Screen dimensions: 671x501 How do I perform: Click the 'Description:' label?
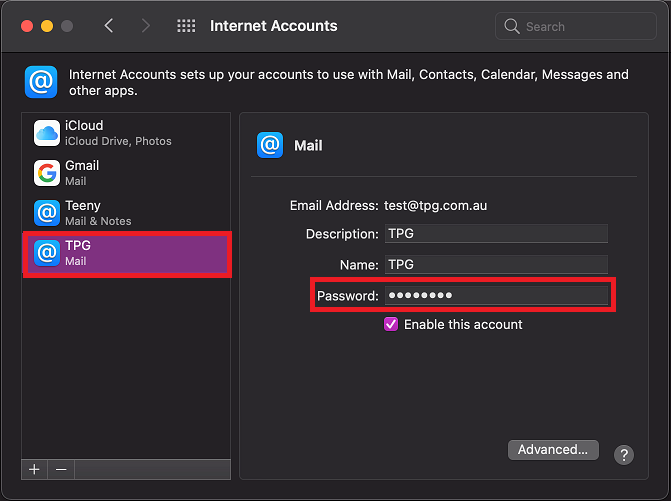pyautogui.click(x=342, y=234)
